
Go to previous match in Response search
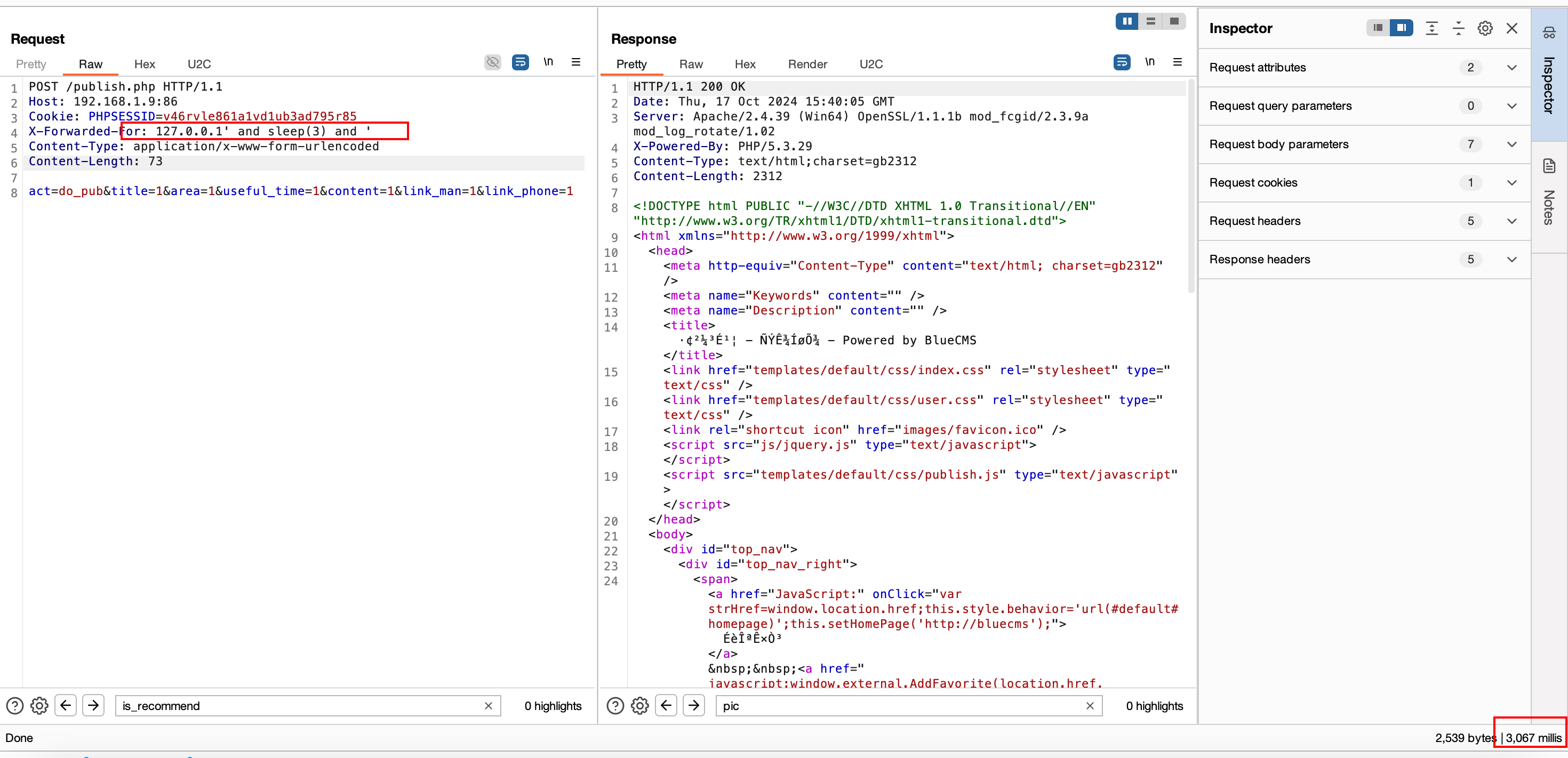click(x=667, y=706)
